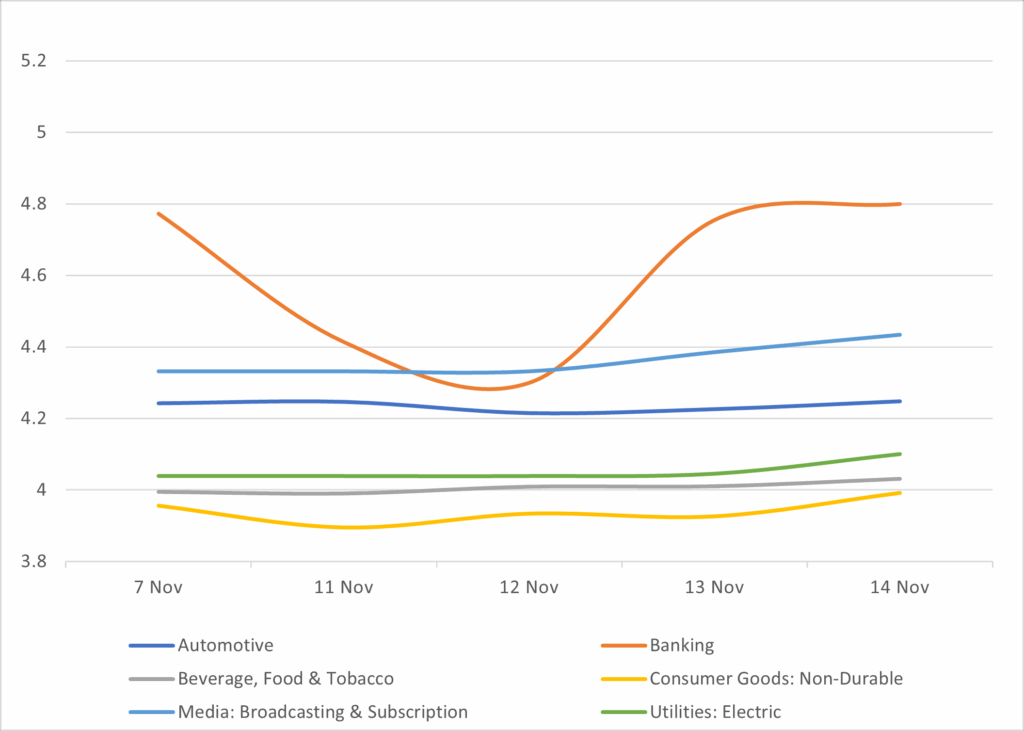This screenshot has height=731, width=1024.
Task: Click the yellow Consumer Goods legend line marker
Action: (x=624, y=680)
